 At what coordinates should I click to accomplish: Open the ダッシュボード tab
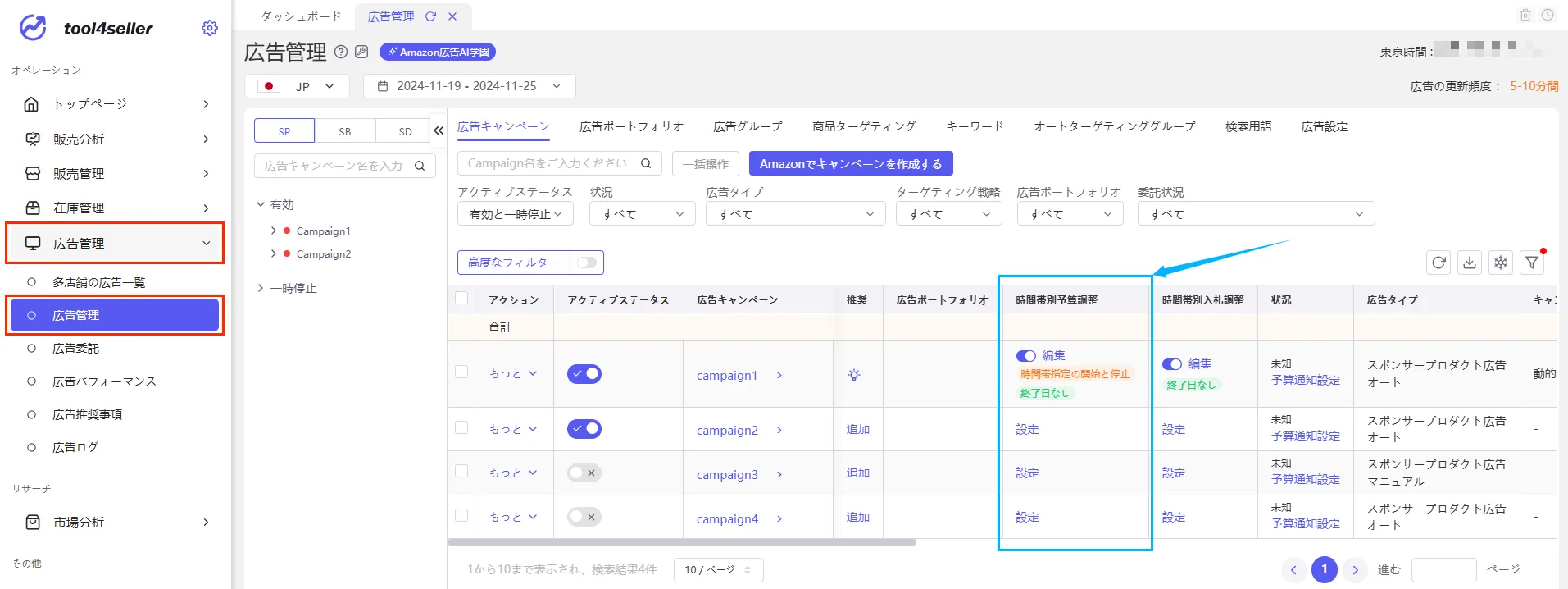[301, 16]
